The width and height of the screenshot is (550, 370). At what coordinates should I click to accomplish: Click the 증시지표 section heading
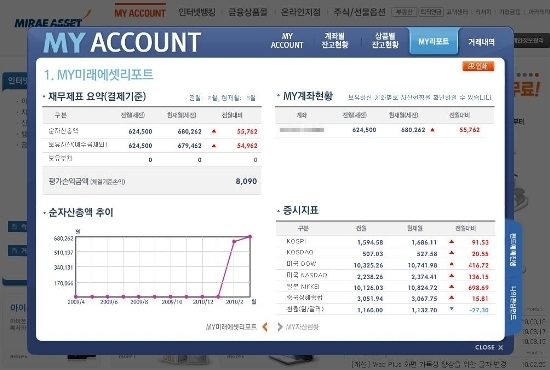[x=301, y=210]
